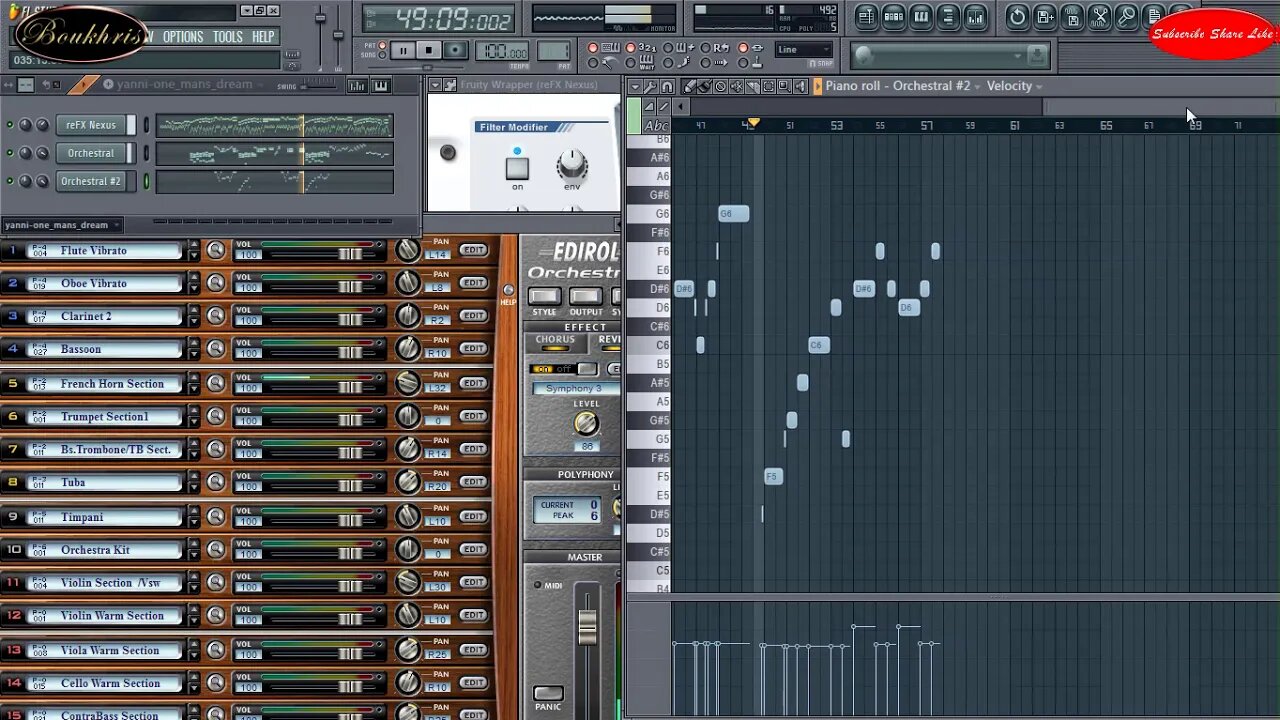Open the OPTIONS menu

coord(183,36)
